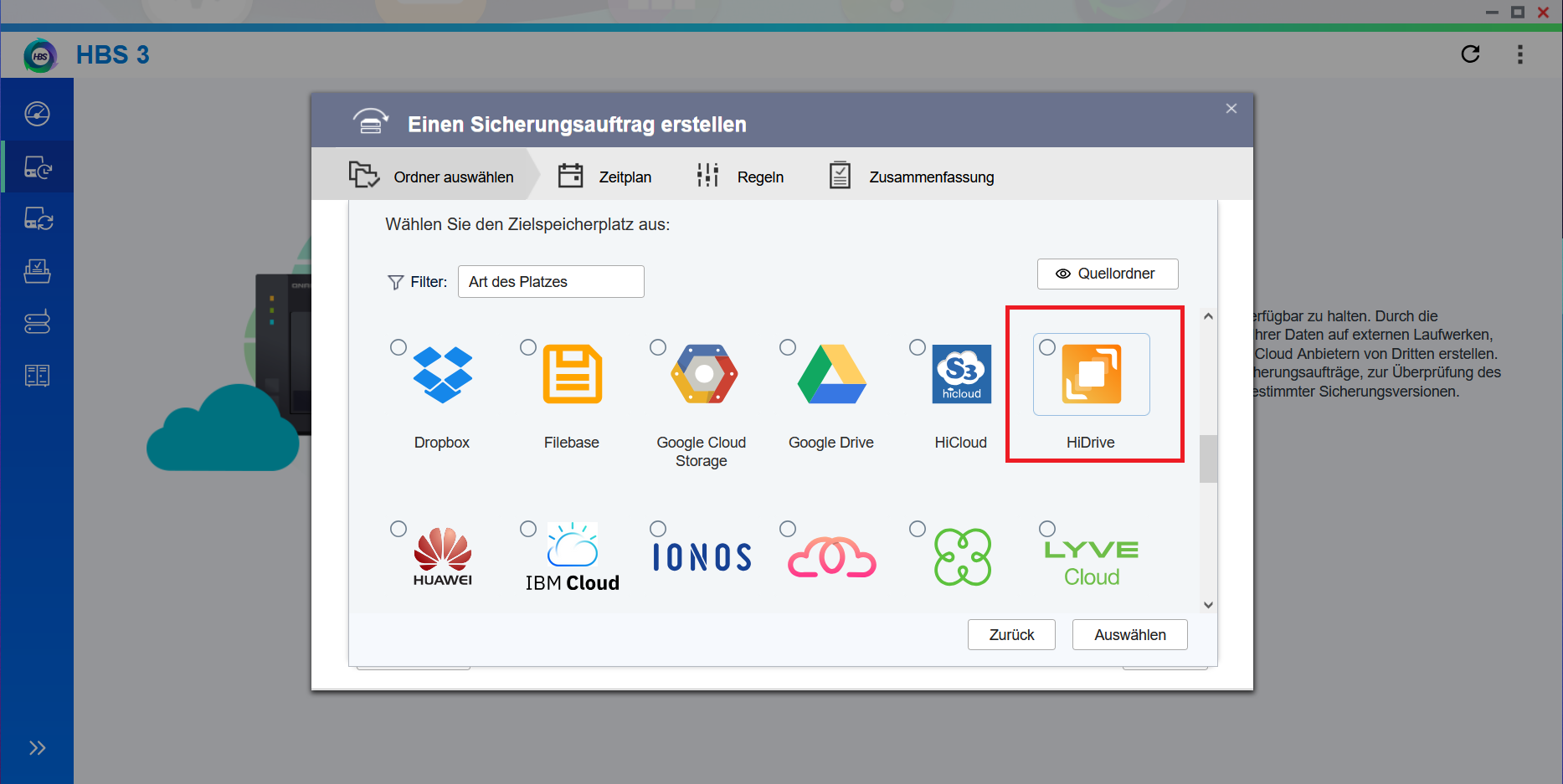Maximize the HBS 3 window

pyautogui.click(x=1518, y=12)
